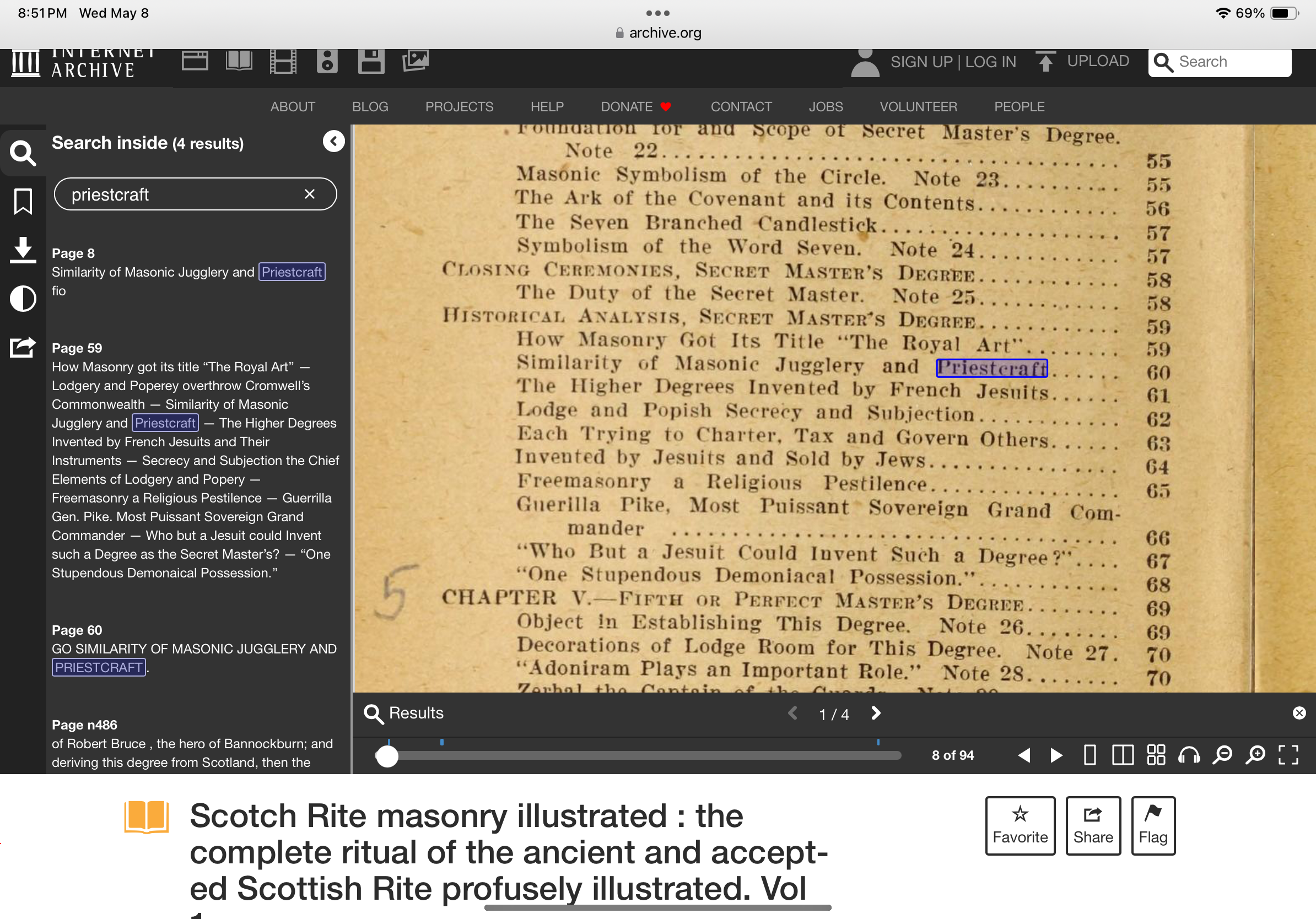This screenshot has height=919, width=1316.
Task: Click the user avatar icon
Action: click(x=865, y=62)
